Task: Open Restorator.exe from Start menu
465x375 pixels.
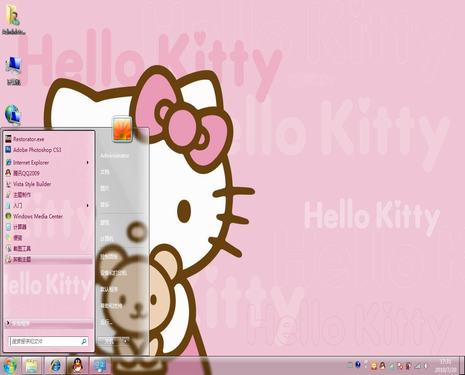Action: tap(48, 139)
